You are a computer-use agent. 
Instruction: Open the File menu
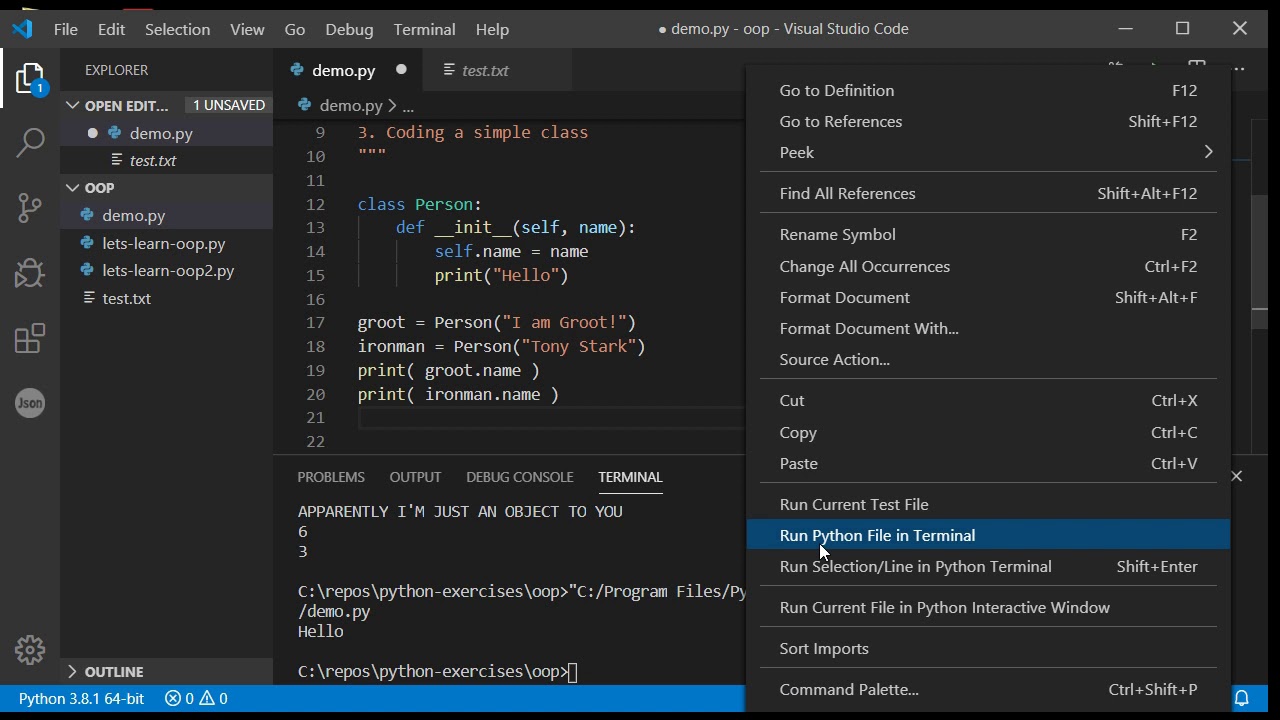66,29
